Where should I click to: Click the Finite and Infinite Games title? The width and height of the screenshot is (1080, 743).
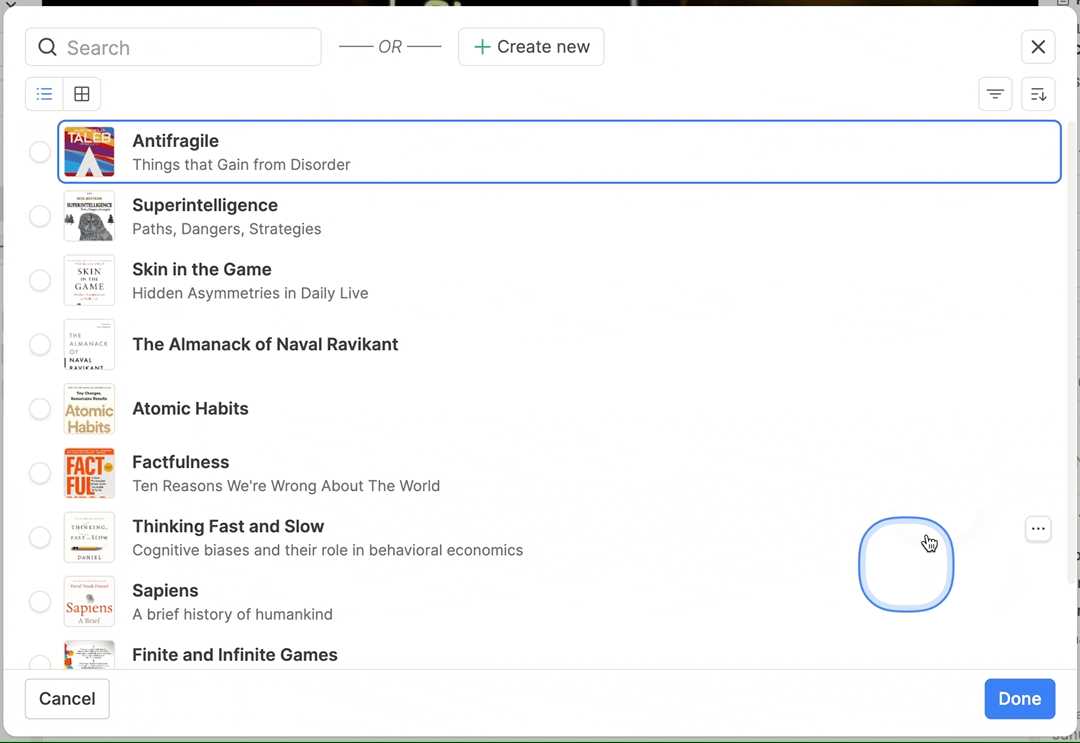235,655
